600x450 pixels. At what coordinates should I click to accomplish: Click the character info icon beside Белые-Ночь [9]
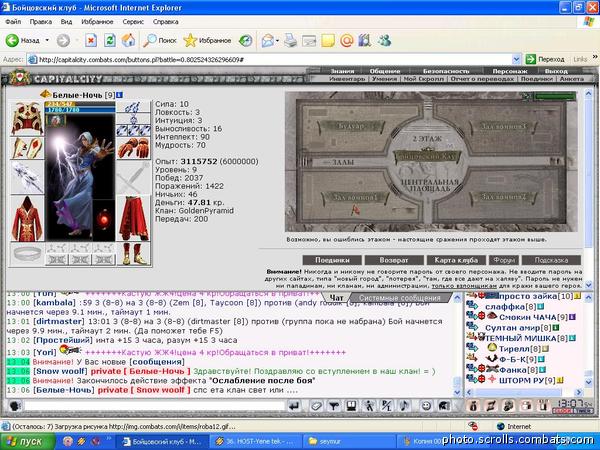coord(119,95)
